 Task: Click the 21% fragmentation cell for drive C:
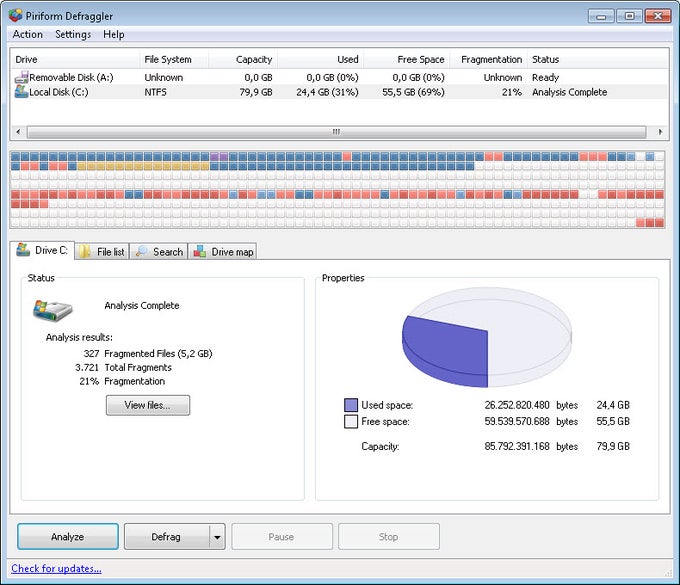click(512, 92)
